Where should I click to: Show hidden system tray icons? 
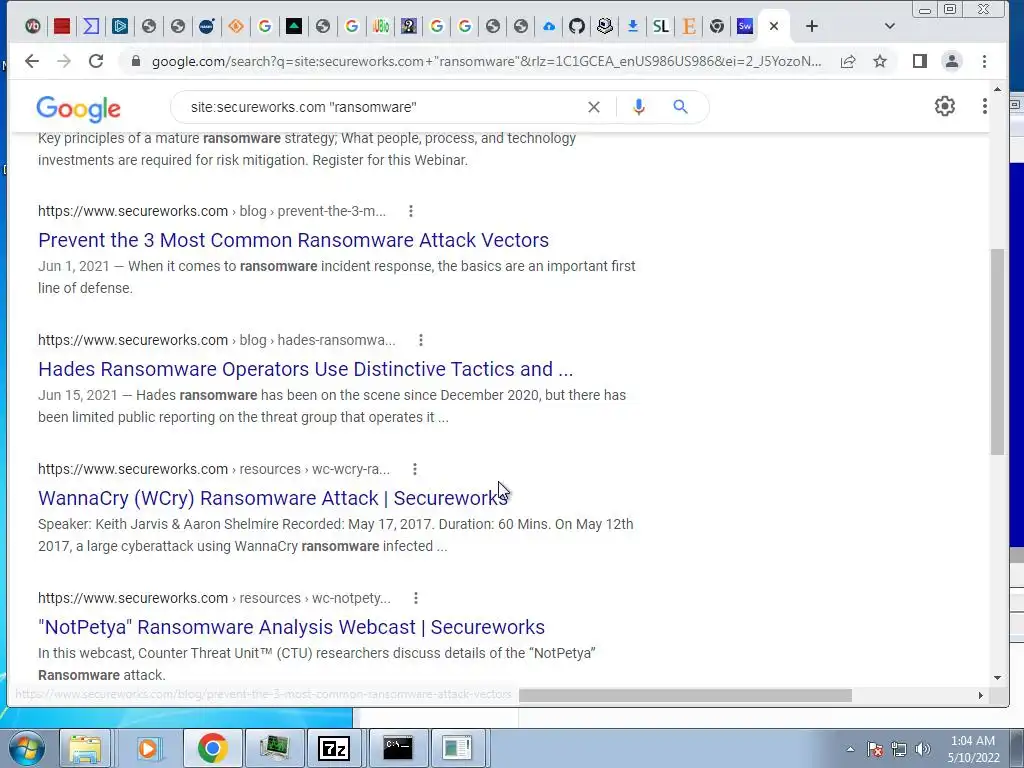click(850, 750)
